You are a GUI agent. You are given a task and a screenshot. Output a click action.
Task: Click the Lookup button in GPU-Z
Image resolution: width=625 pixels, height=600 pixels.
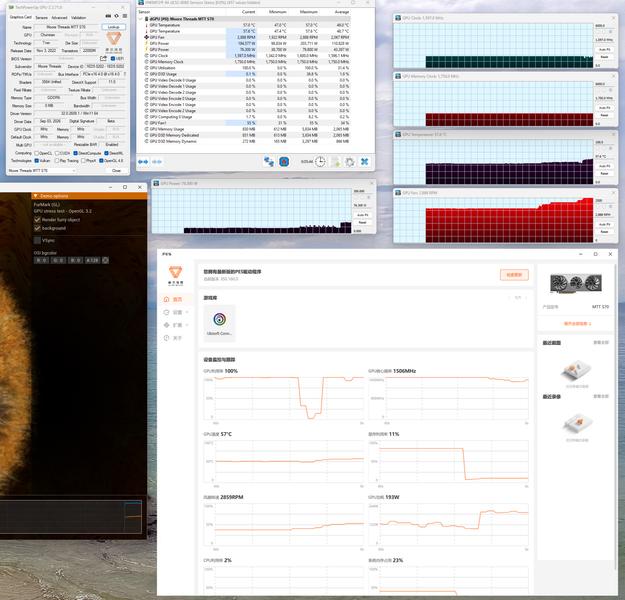pos(114,27)
